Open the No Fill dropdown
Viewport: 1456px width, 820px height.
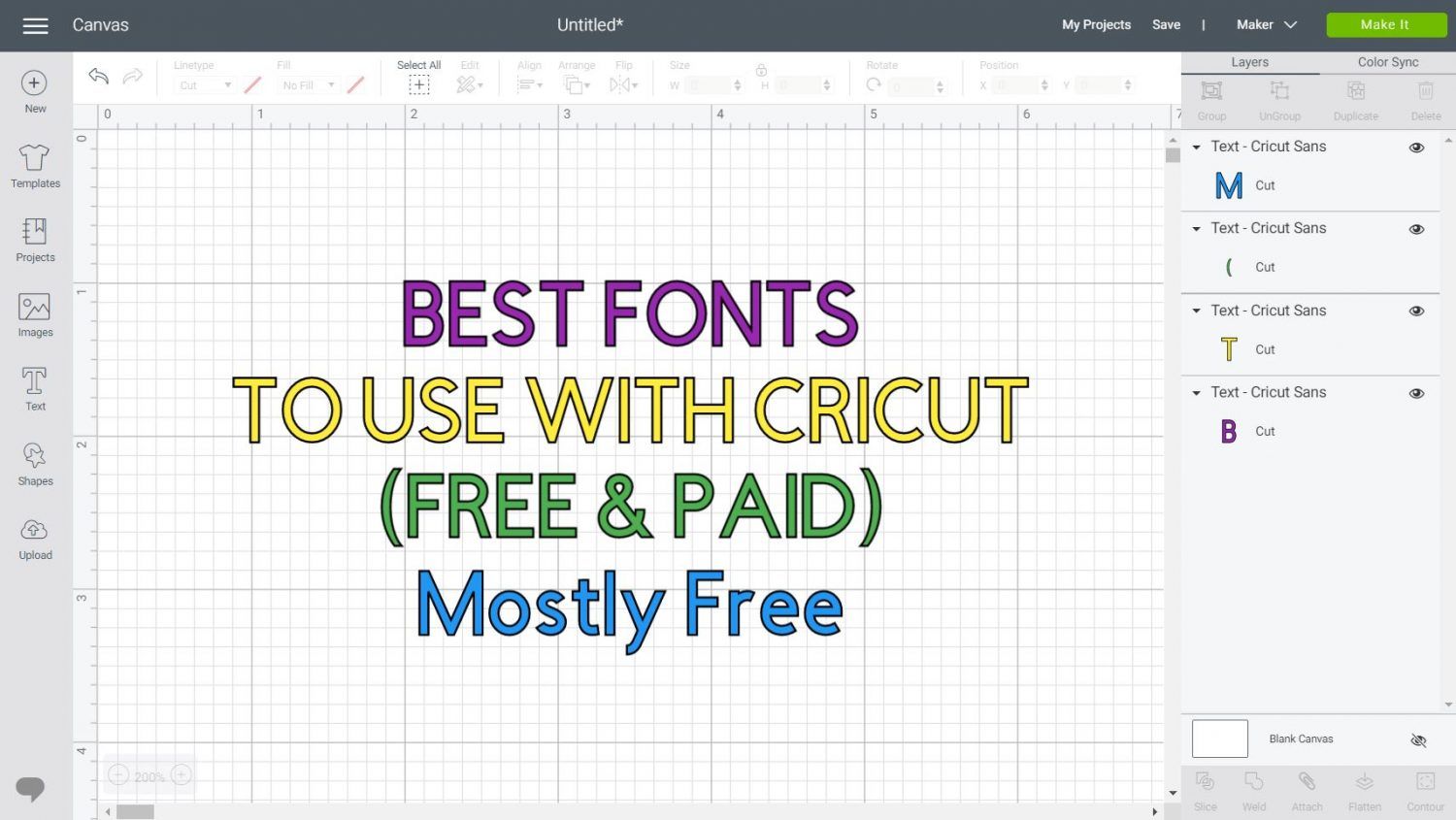coord(308,85)
